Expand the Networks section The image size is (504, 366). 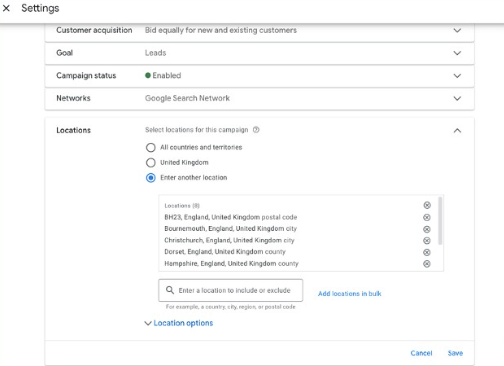click(x=457, y=98)
